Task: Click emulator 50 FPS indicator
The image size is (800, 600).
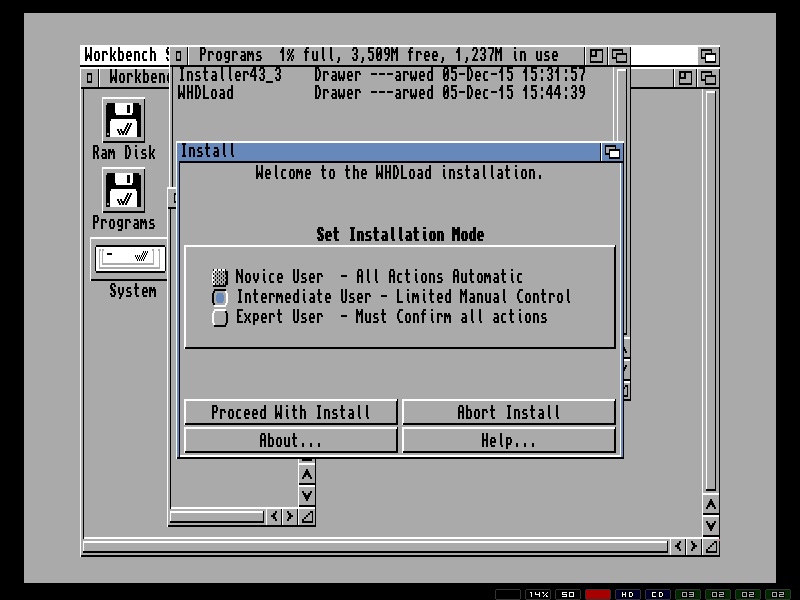Action: pos(568,594)
